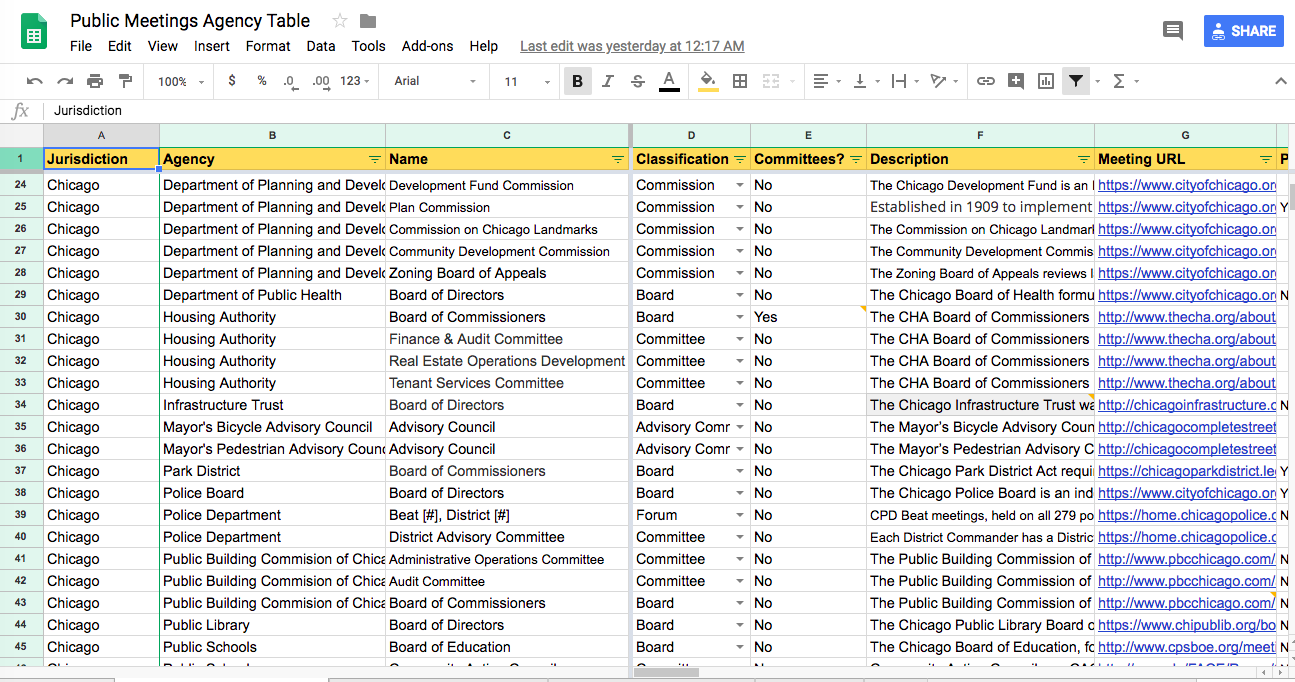Open the Add-ons menu
Image resolution: width=1295 pixels, height=682 pixels.
pos(427,46)
